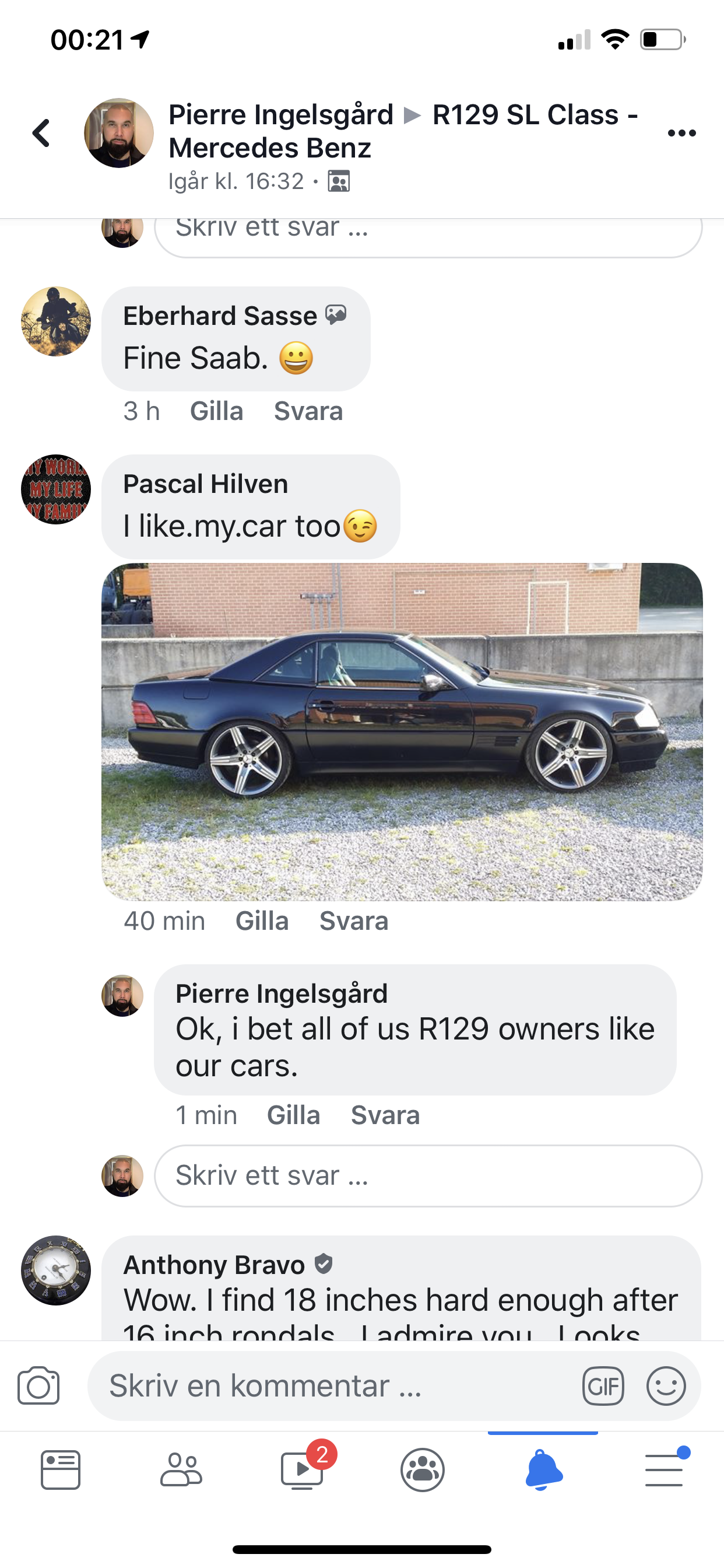Image resolution: width=724 pixels, height=1568 pixels.
Task: Open emoji smiley picker in comment box
Action: [666, 1386]
